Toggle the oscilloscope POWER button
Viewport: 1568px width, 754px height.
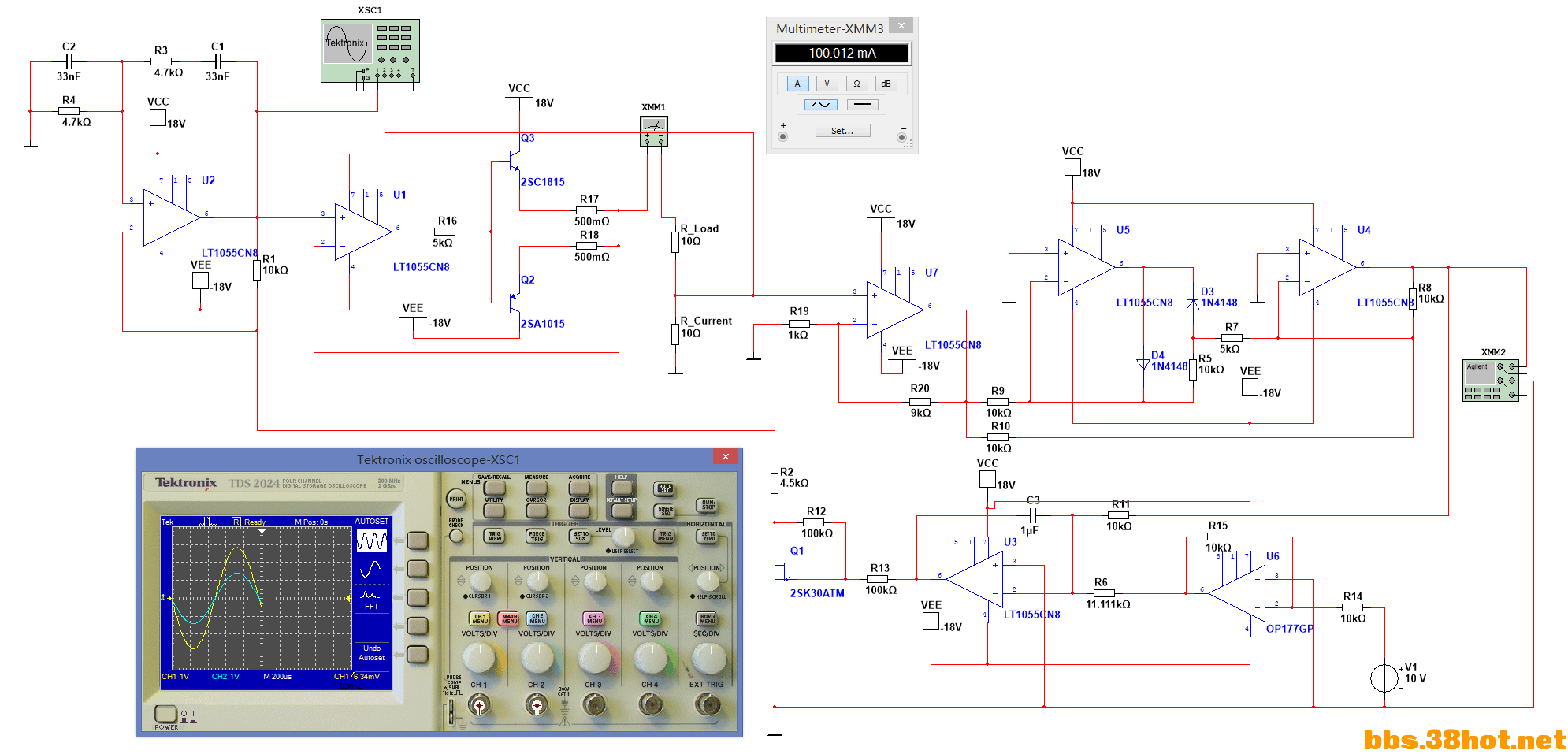click(165, 714)
